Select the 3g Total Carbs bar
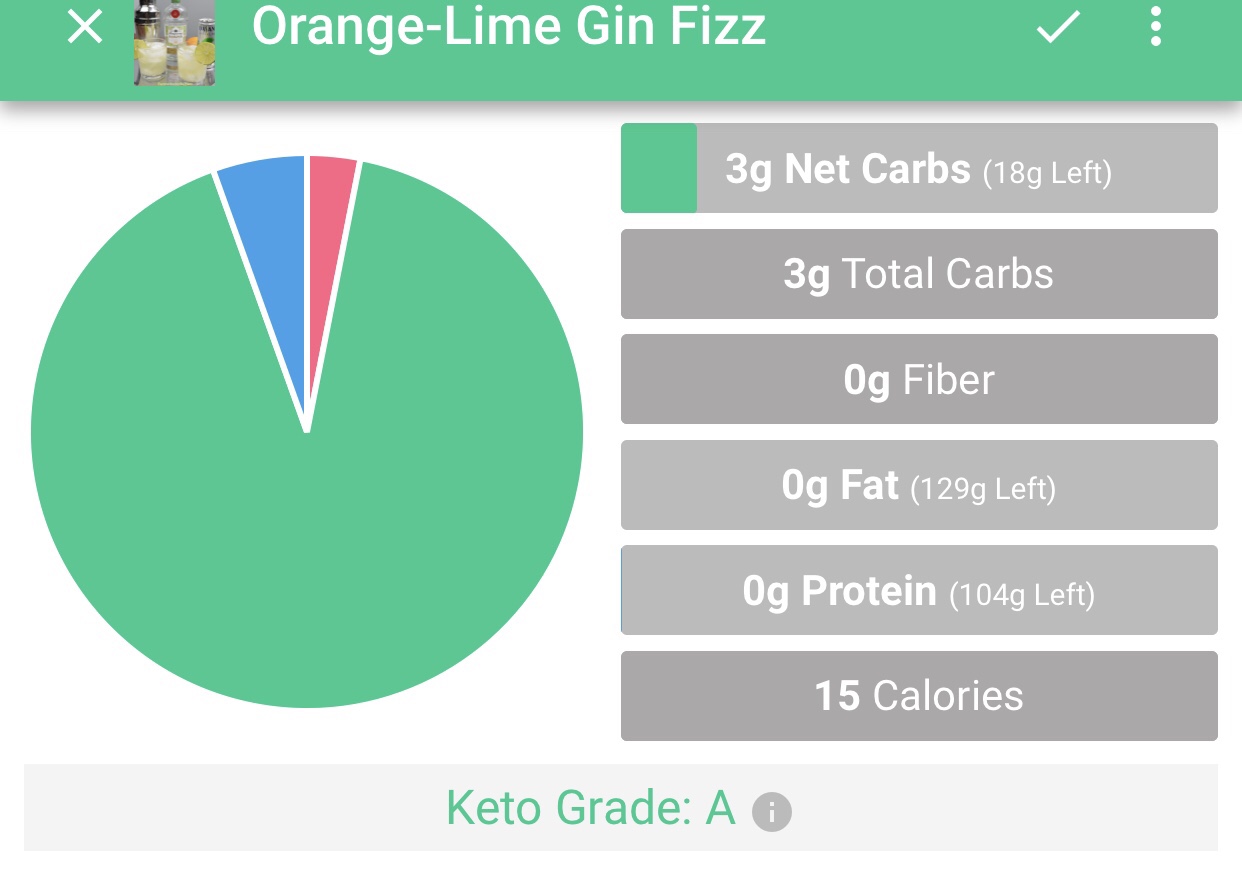 (x=918, y=274)
